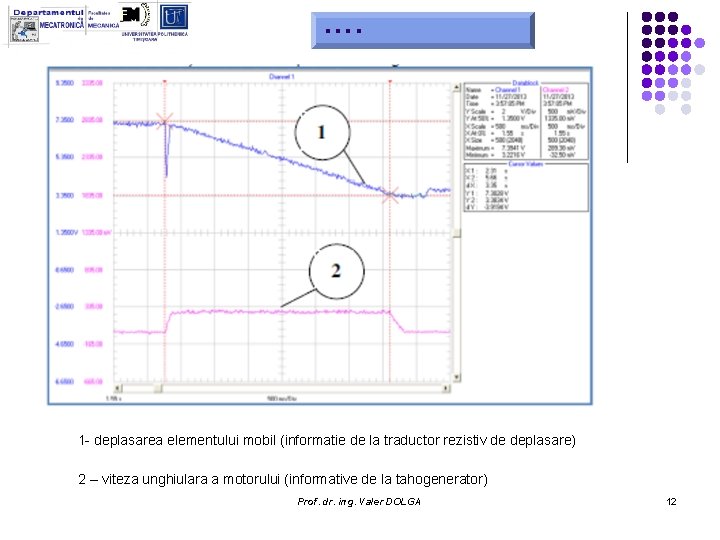The height and width of the screenshot is (540, 720).
Task: Click Channel 1 name in the Datablock
Action: [x=507, y=90]
